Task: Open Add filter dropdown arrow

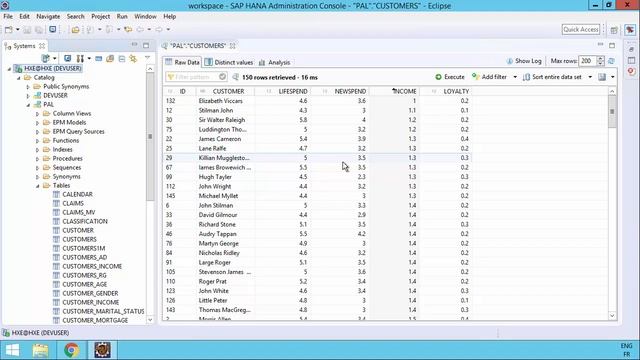Action: [x=515, y=77]
